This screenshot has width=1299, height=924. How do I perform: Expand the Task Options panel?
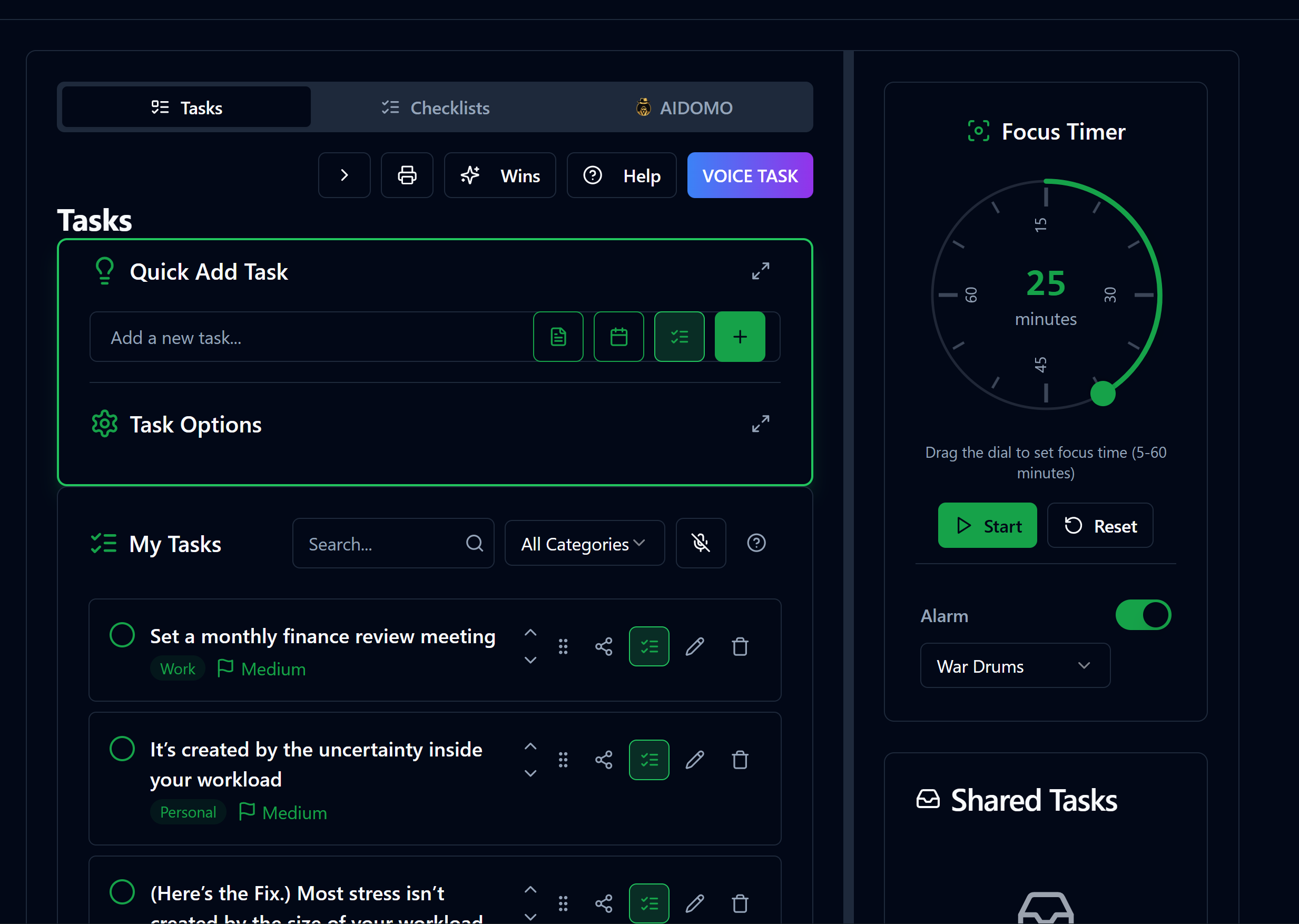(760, 424)
